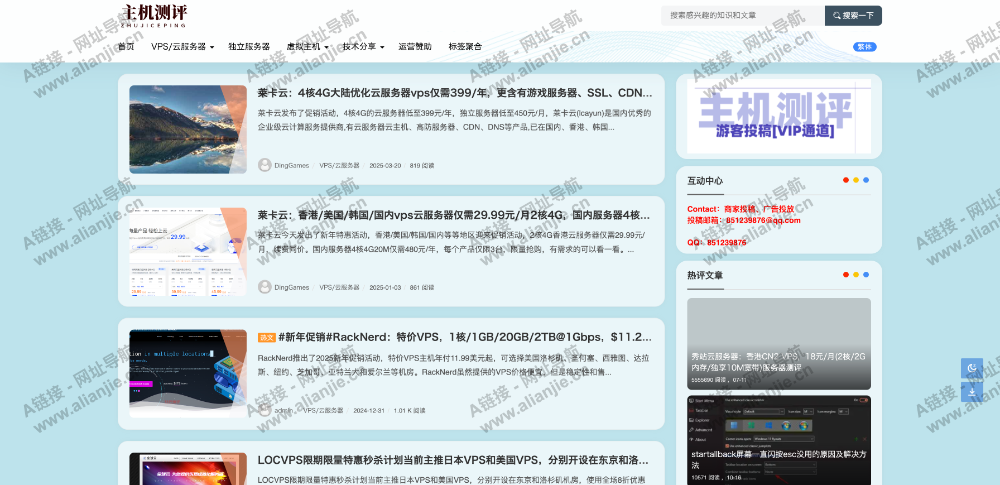This screenshot has height=485, width=1000.
Task: Click the date 2025-03-20 on first post
Action: click(385, 165)
